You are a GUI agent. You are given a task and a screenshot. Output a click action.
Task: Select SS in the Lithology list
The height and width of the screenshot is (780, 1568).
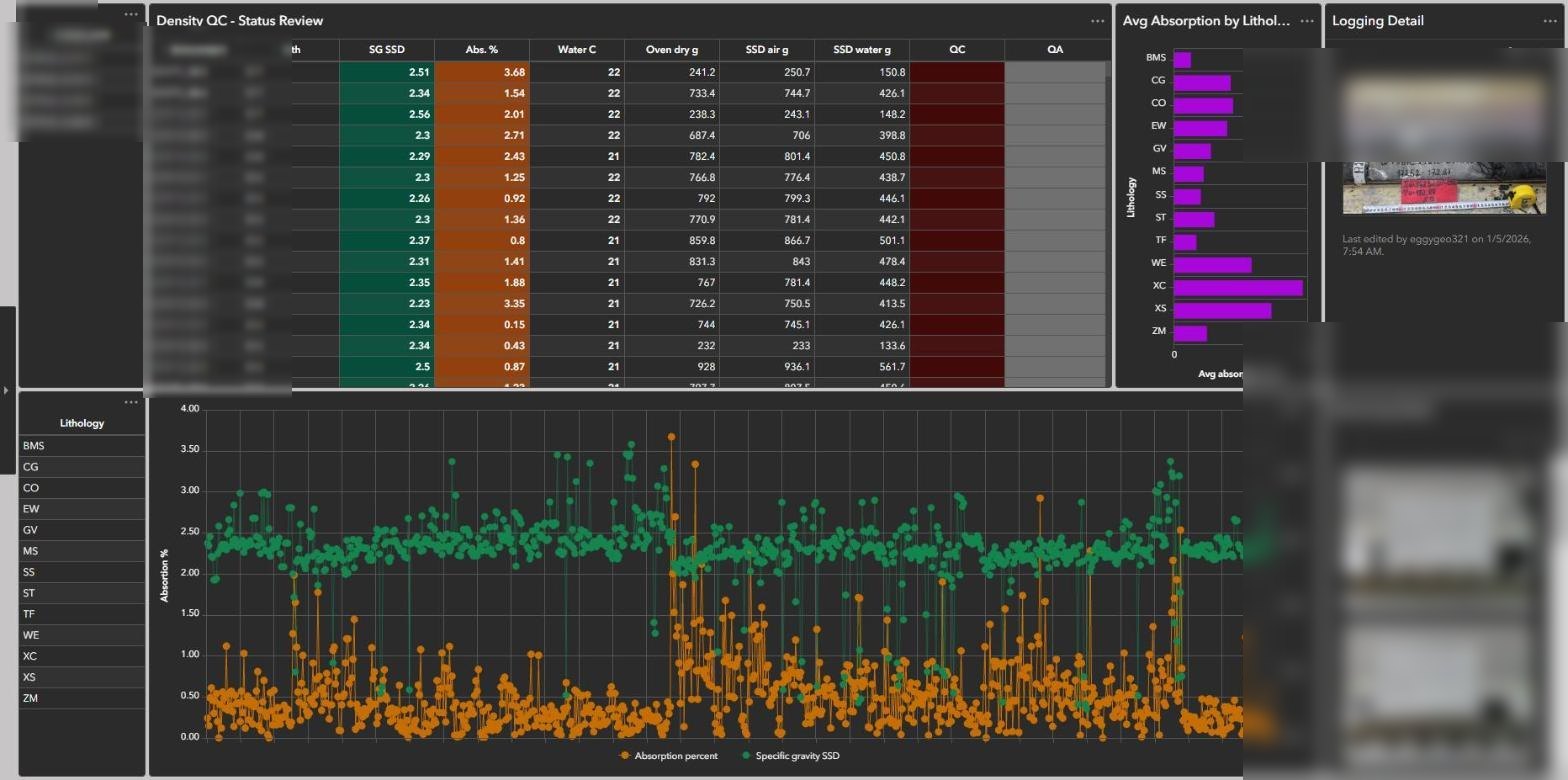(x=82, y=572)
